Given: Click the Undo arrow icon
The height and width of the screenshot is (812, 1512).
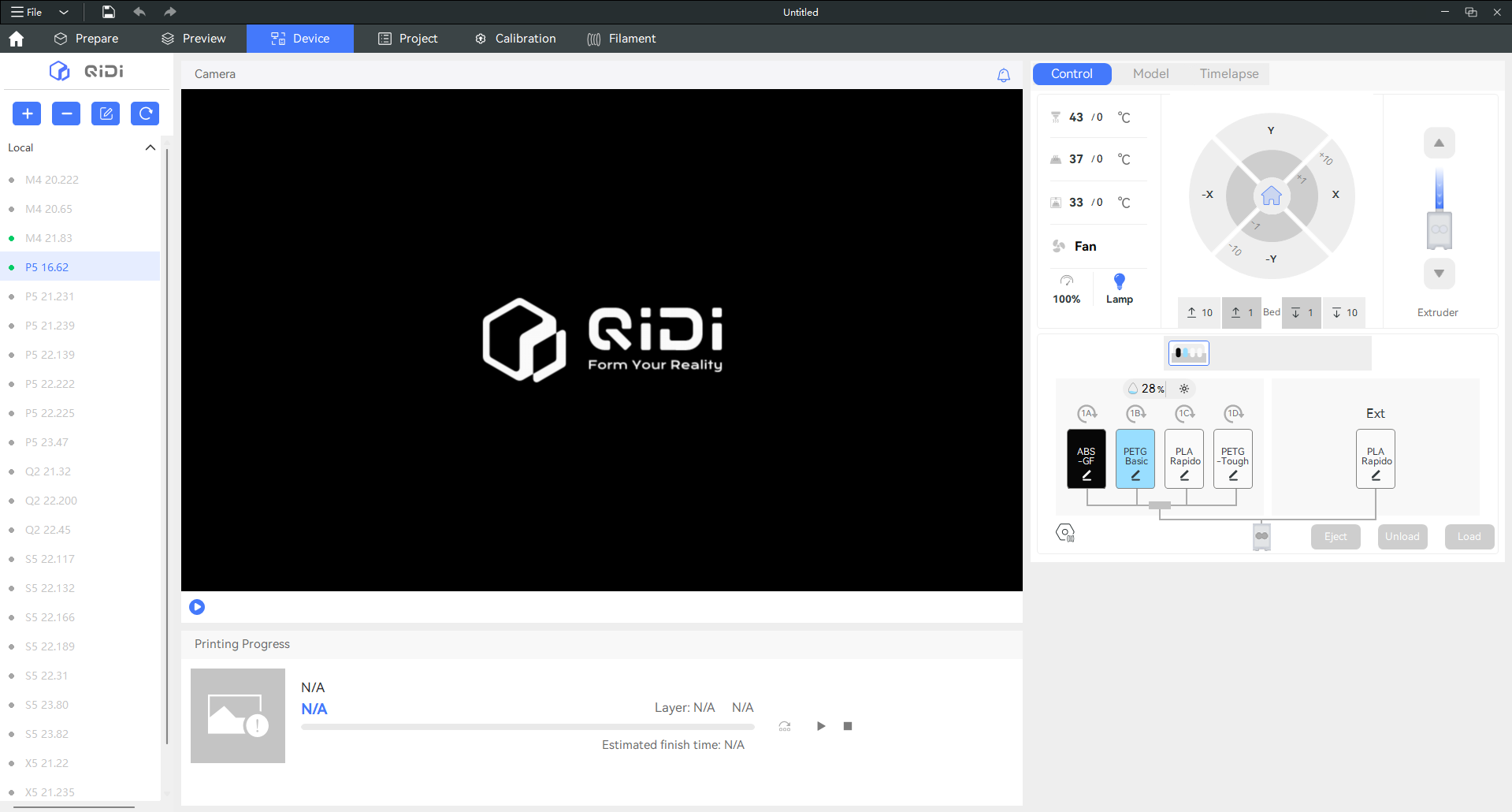Looking at the screenshot, I should click(x=139, y=12).
